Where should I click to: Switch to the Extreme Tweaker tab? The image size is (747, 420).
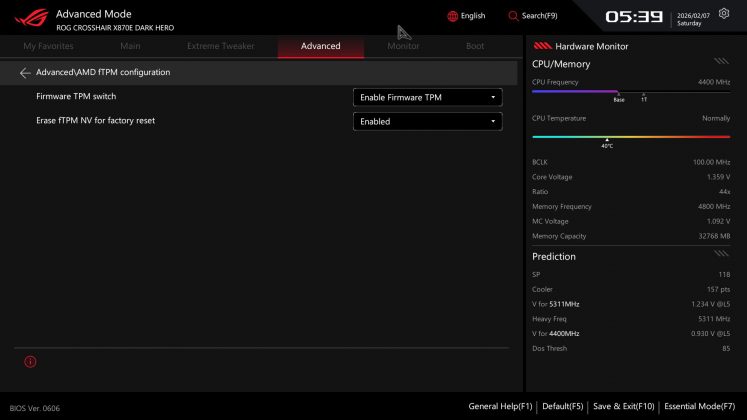coord(220,46)
